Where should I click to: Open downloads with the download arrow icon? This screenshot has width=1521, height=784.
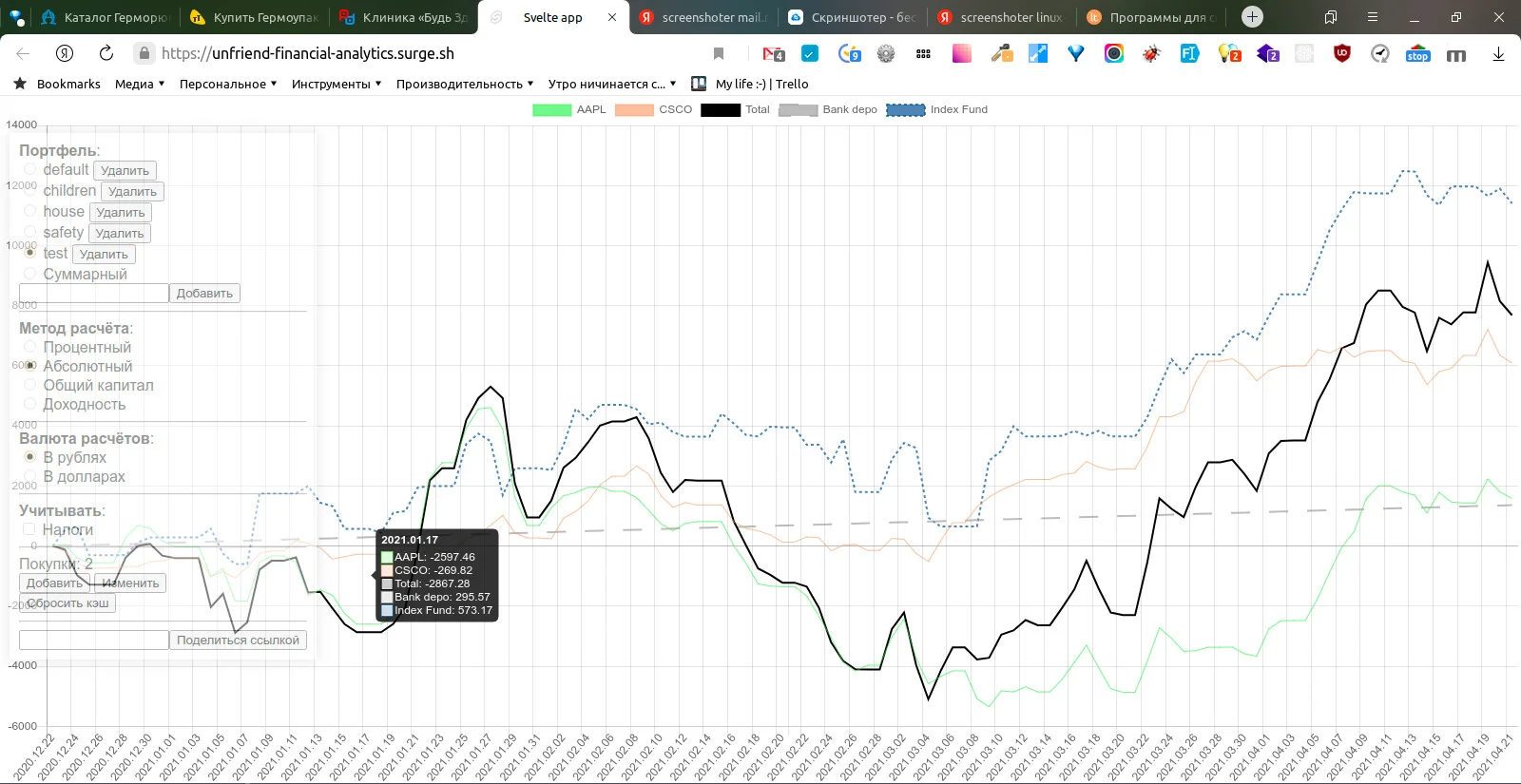[x=1498, y=54]
